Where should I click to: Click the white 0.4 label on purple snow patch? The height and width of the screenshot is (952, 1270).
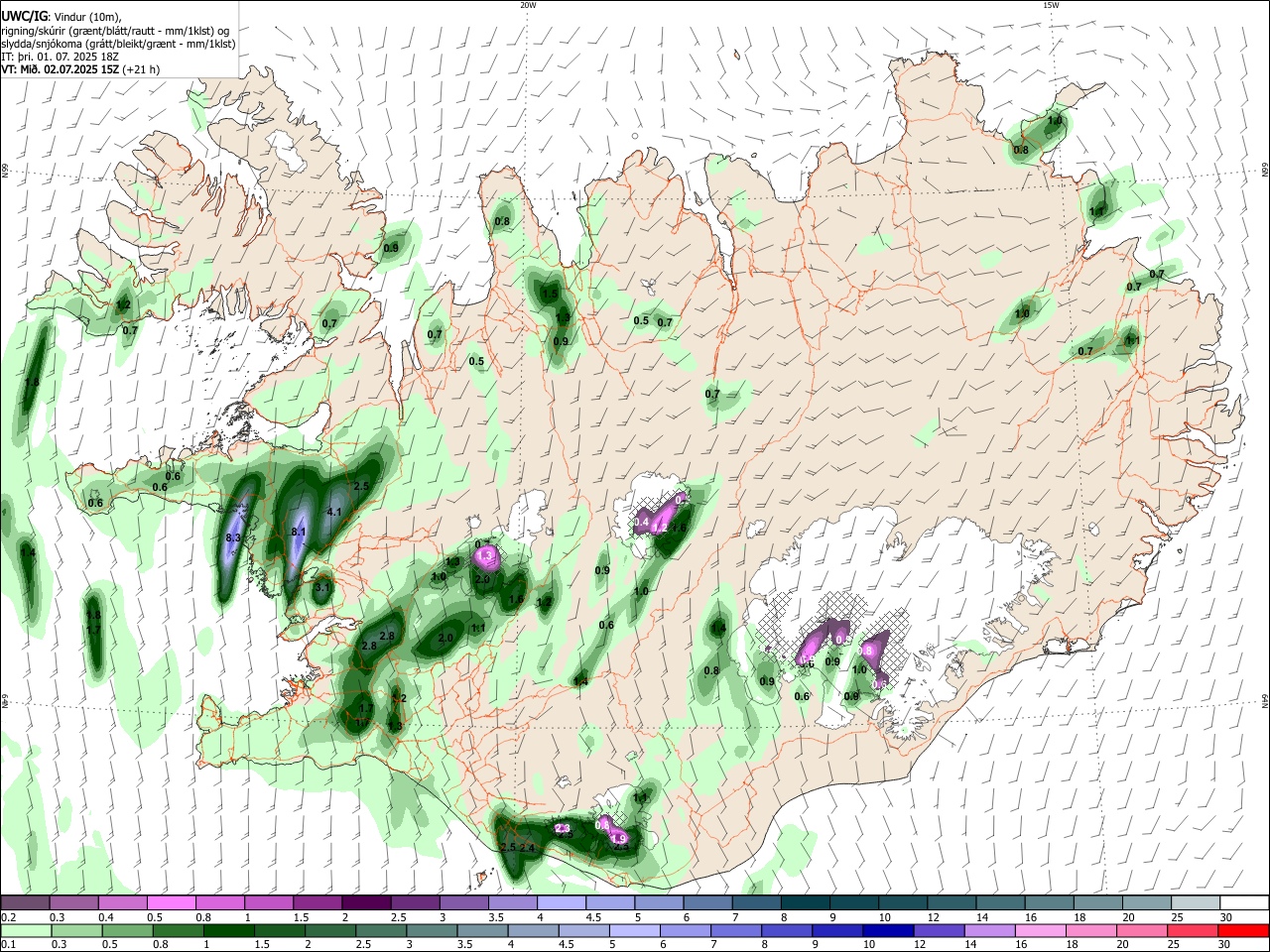click(641, 522)
